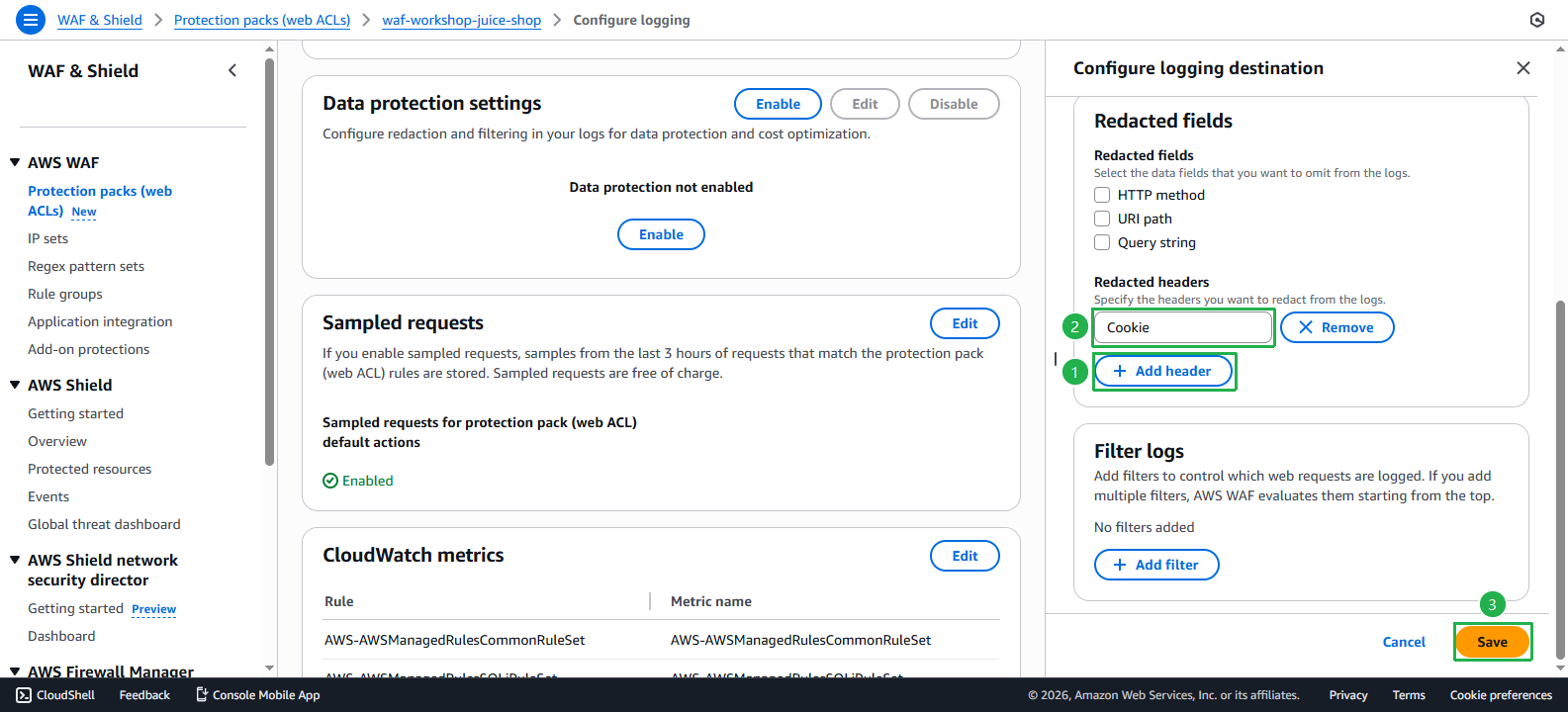The image size is (1568, 712).
Task: Check the Query string redacted field
Action: pyautogui.click(x=1102, y=242)
